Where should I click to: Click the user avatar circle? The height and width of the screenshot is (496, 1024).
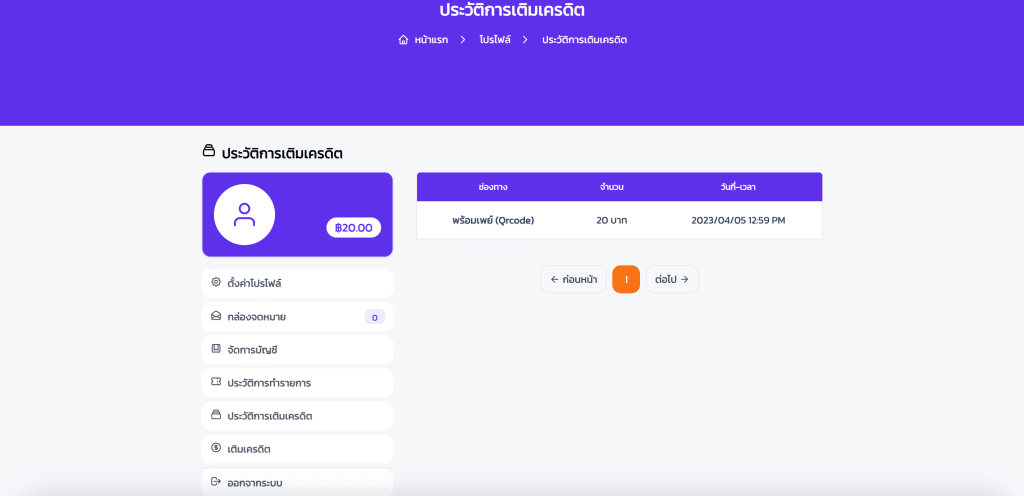pos(244,215)
